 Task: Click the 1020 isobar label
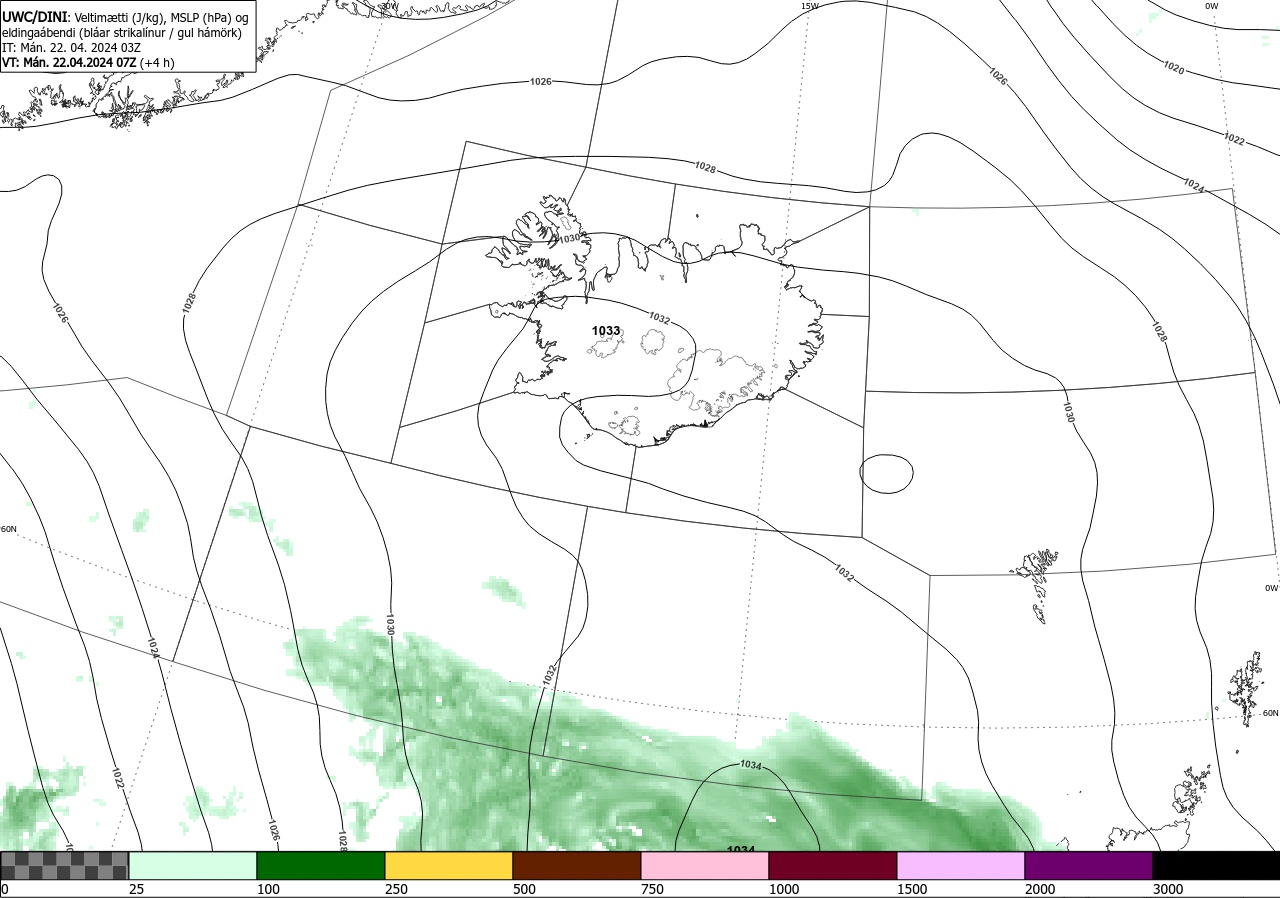click(x=1173, y=67)
